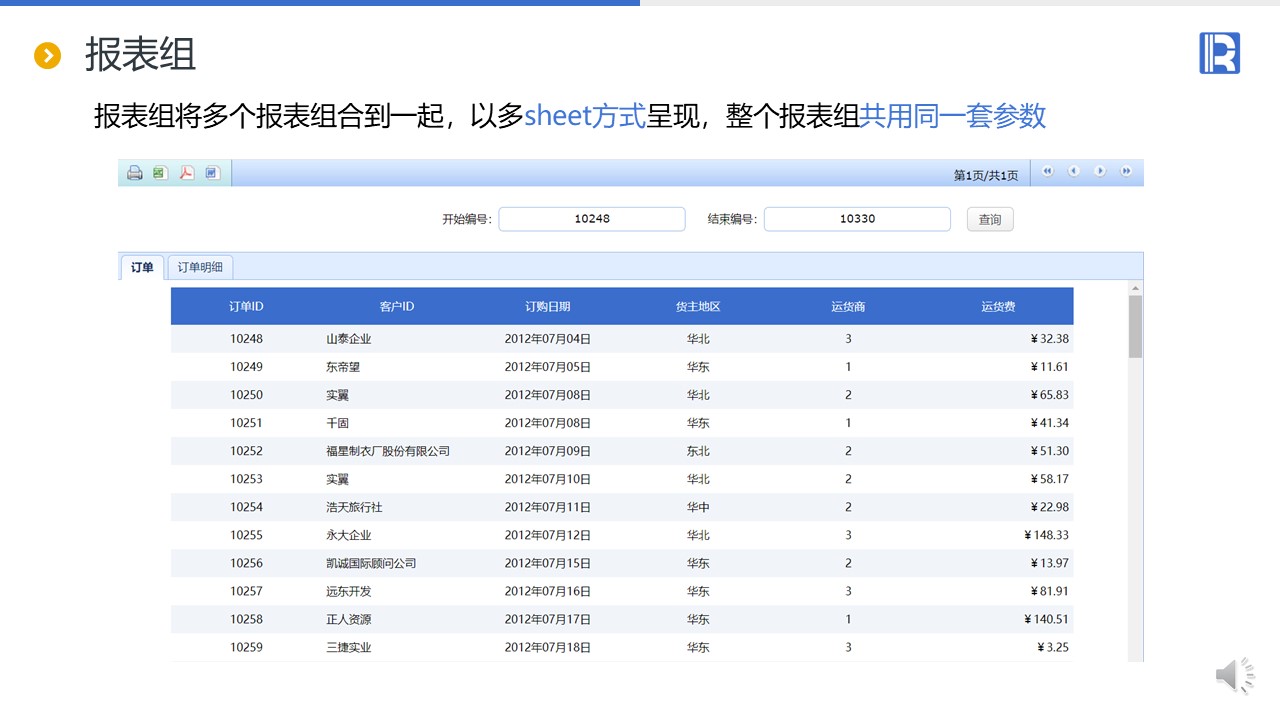1280x720 pixels.
Task: Click scrollbar up arrow in table
Action: click(x=1135, y=288)
